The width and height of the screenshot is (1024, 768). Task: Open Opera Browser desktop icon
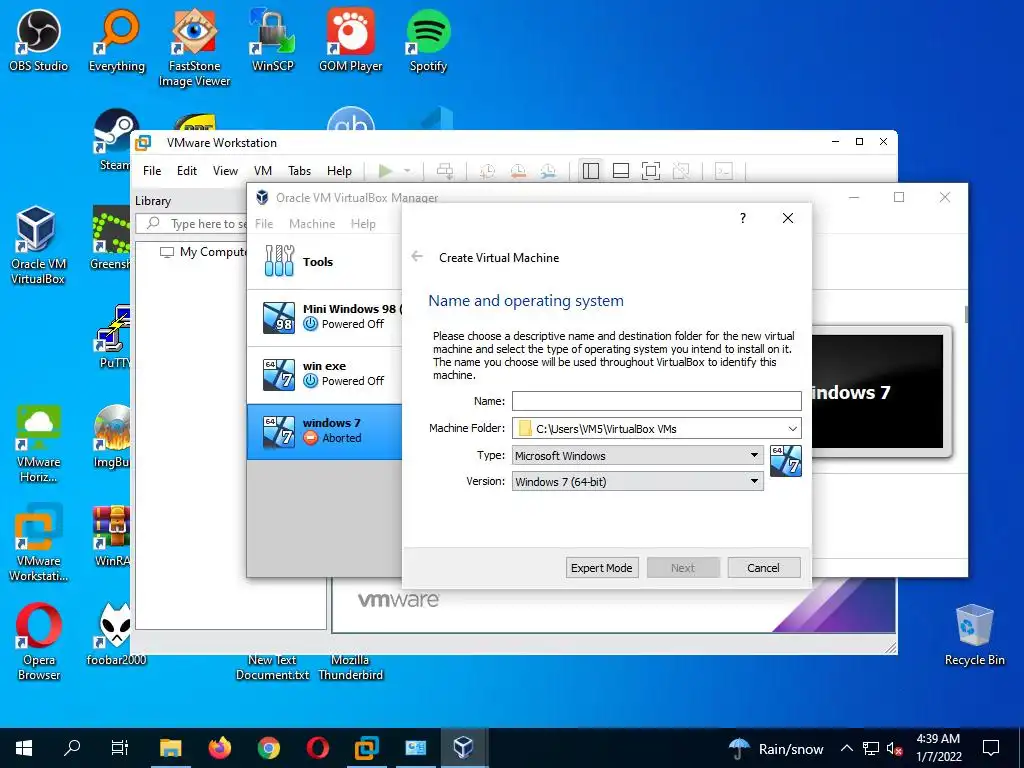pyautogui.click(x=39, y=642)
